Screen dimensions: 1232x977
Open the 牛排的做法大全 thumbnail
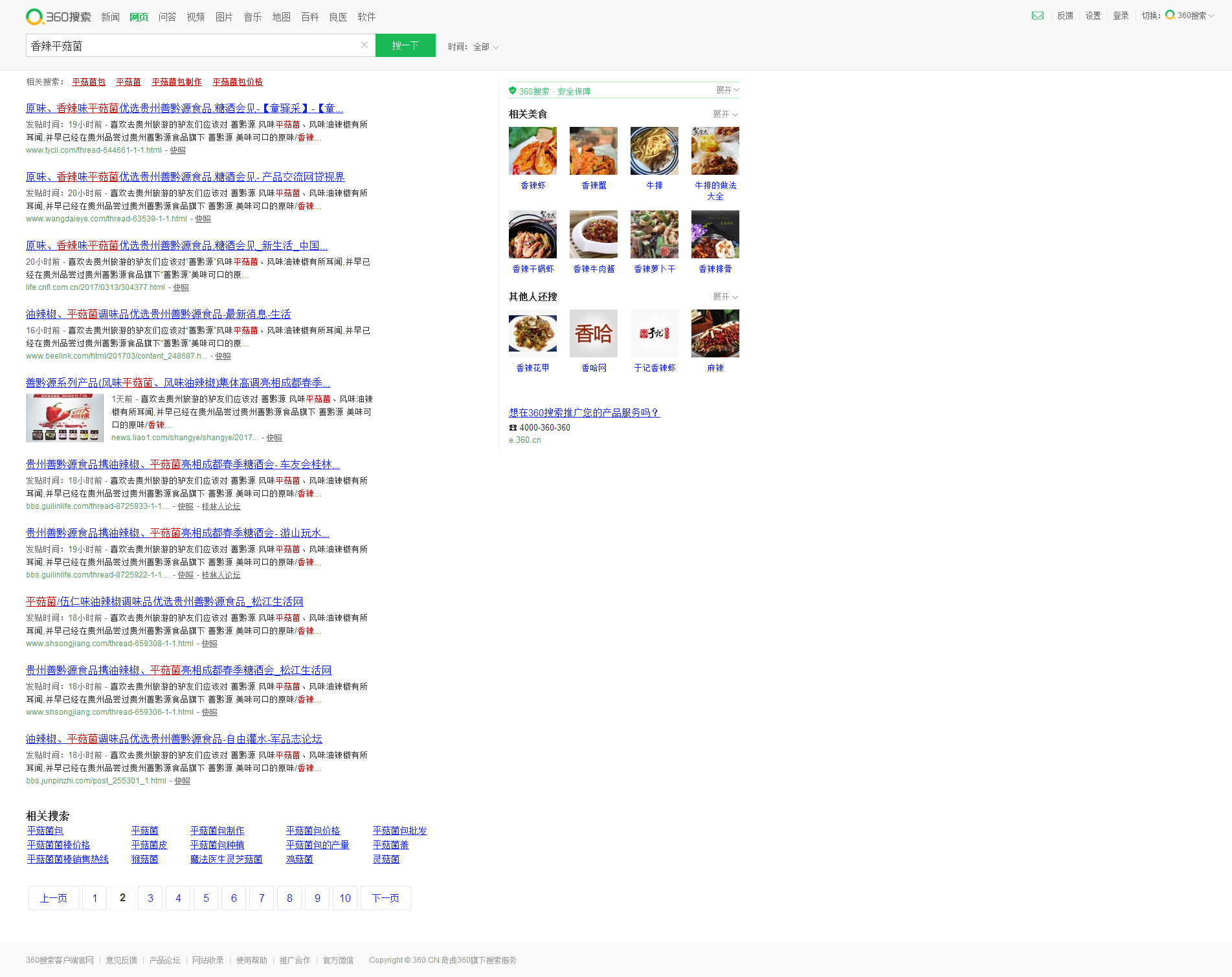(x=715, y=151)
